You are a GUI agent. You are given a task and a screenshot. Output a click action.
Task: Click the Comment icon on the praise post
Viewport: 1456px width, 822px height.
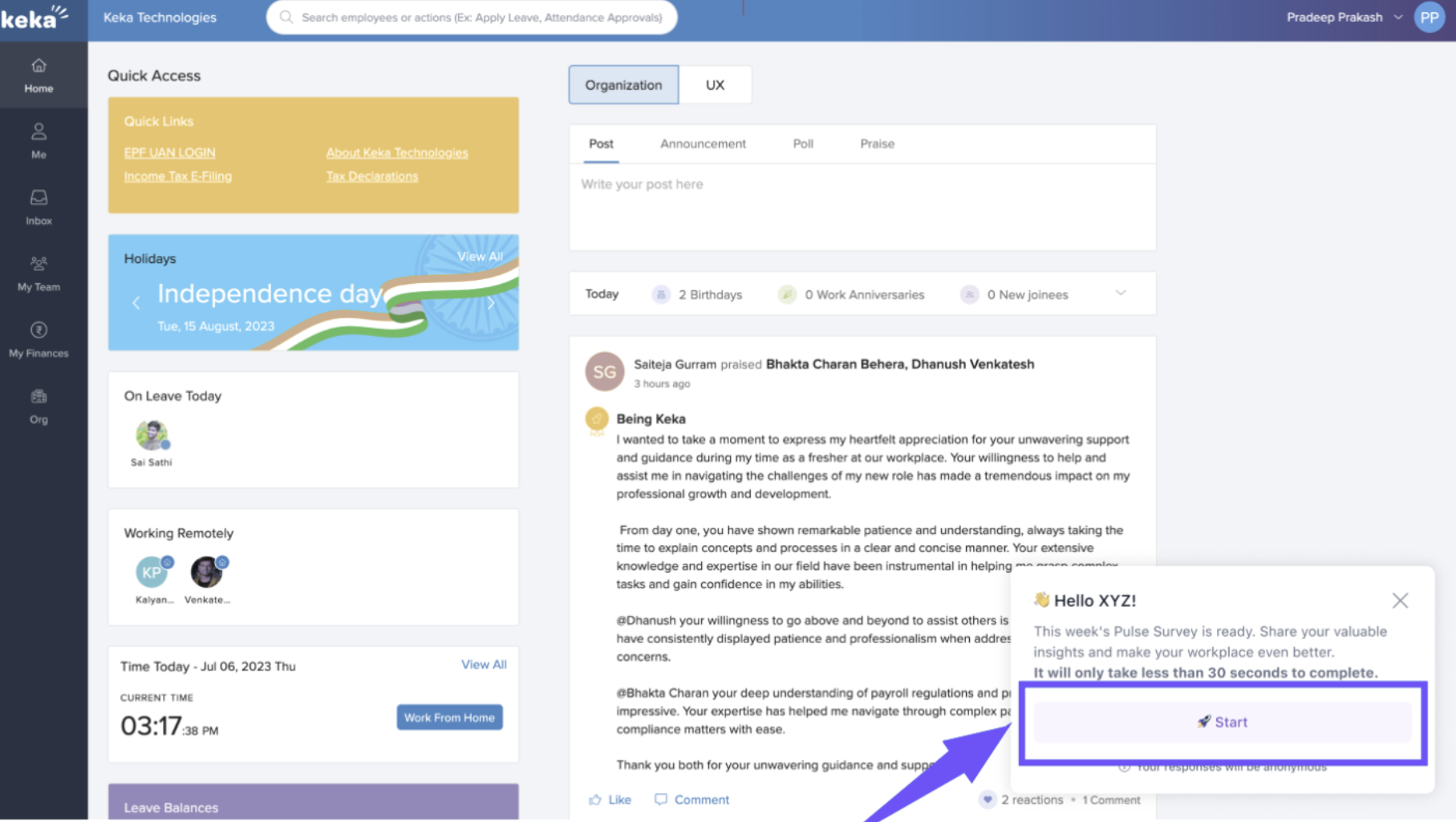coord(660,800)
